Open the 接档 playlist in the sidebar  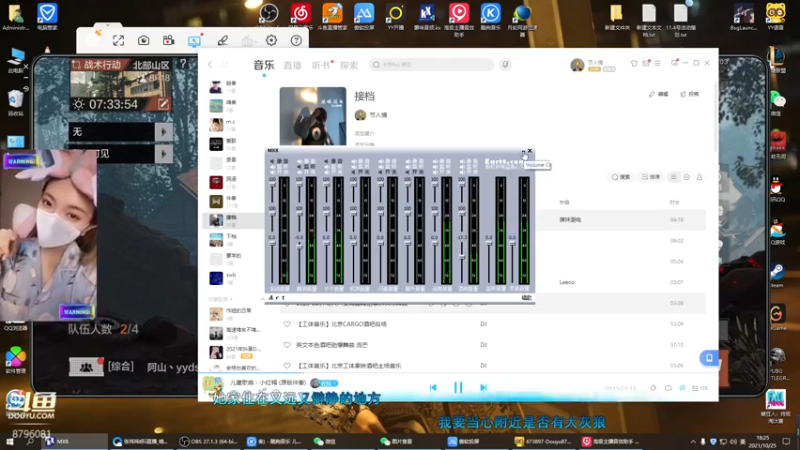pos(234,220)
